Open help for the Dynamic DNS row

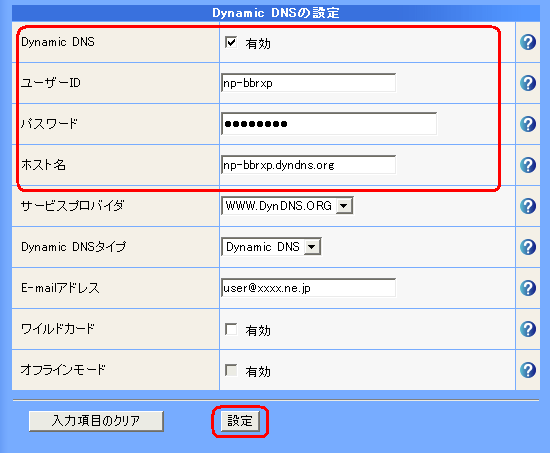coord(528,42)
